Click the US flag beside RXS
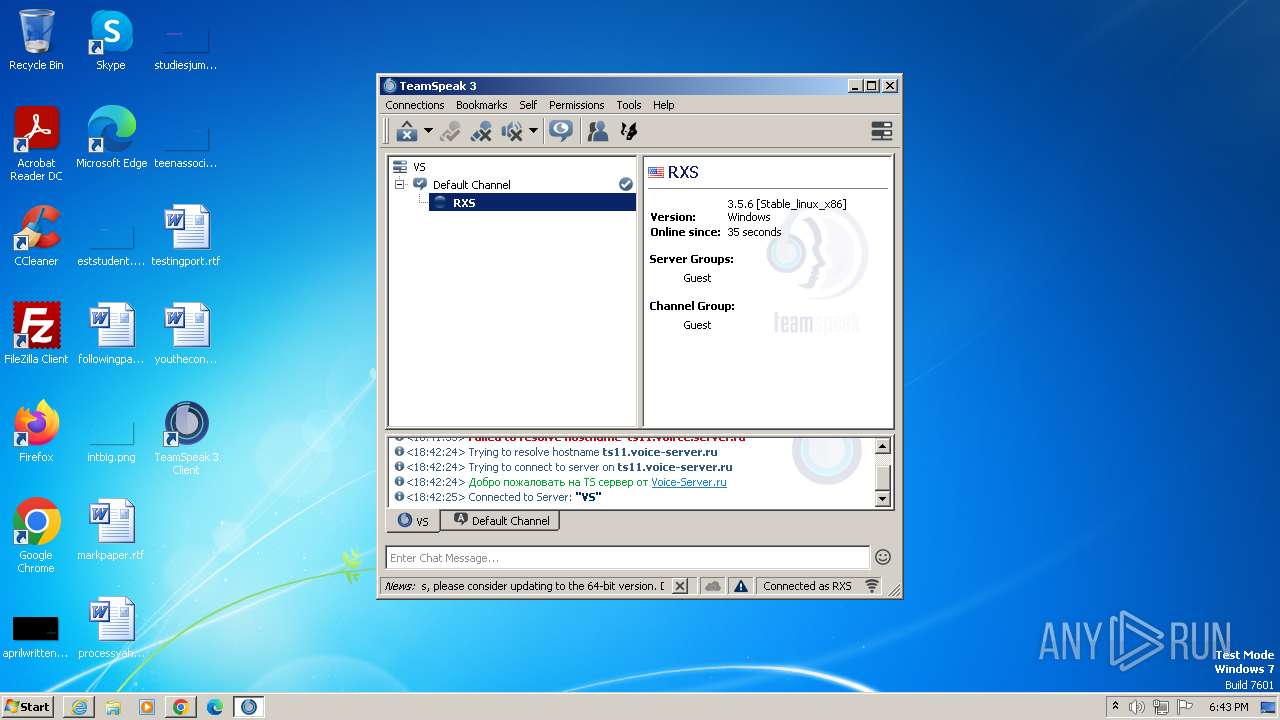 tap(656, 173)
